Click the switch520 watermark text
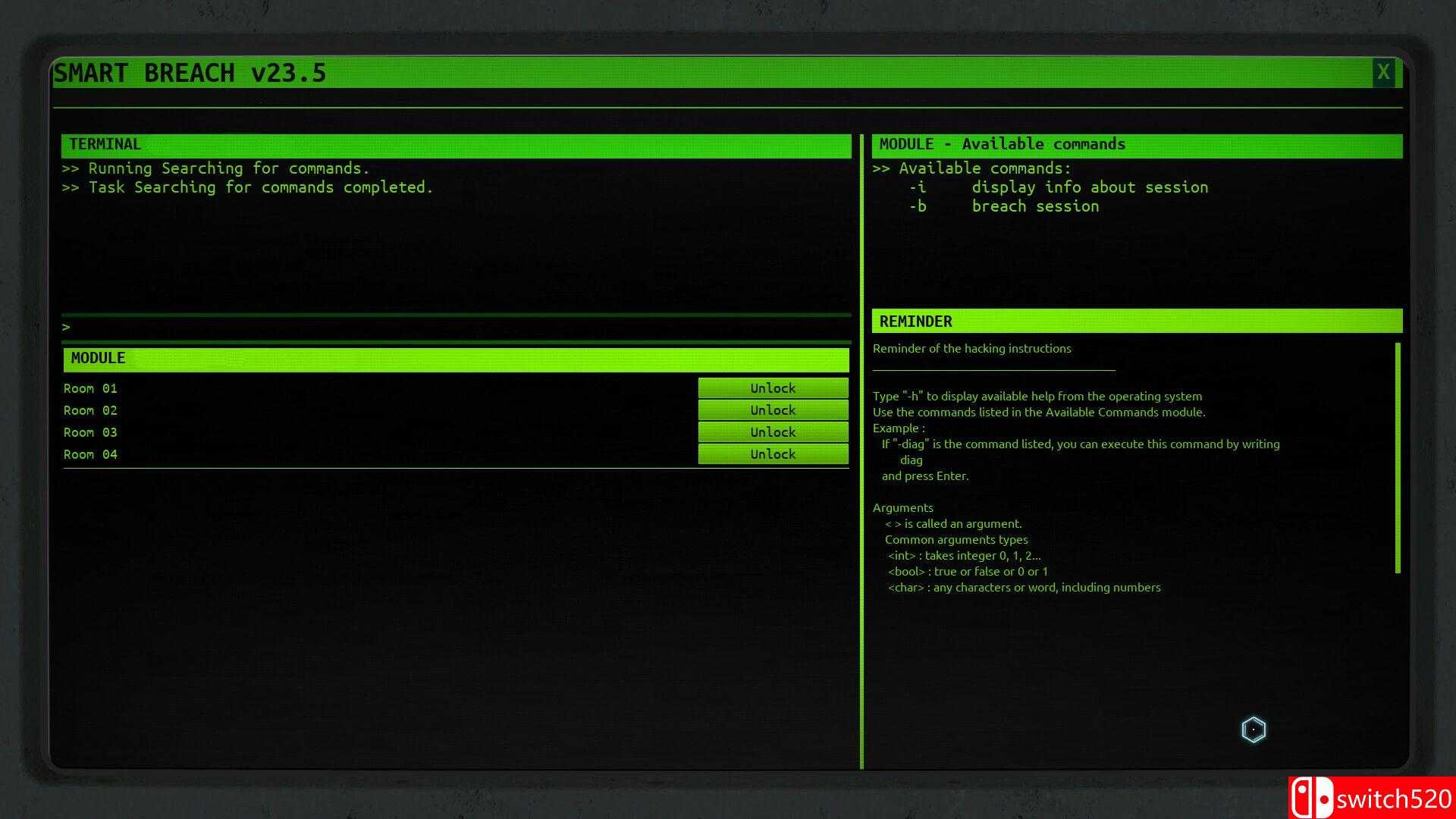The width and height of the screenshot is (1456, 819). (x=1394, y=799)
